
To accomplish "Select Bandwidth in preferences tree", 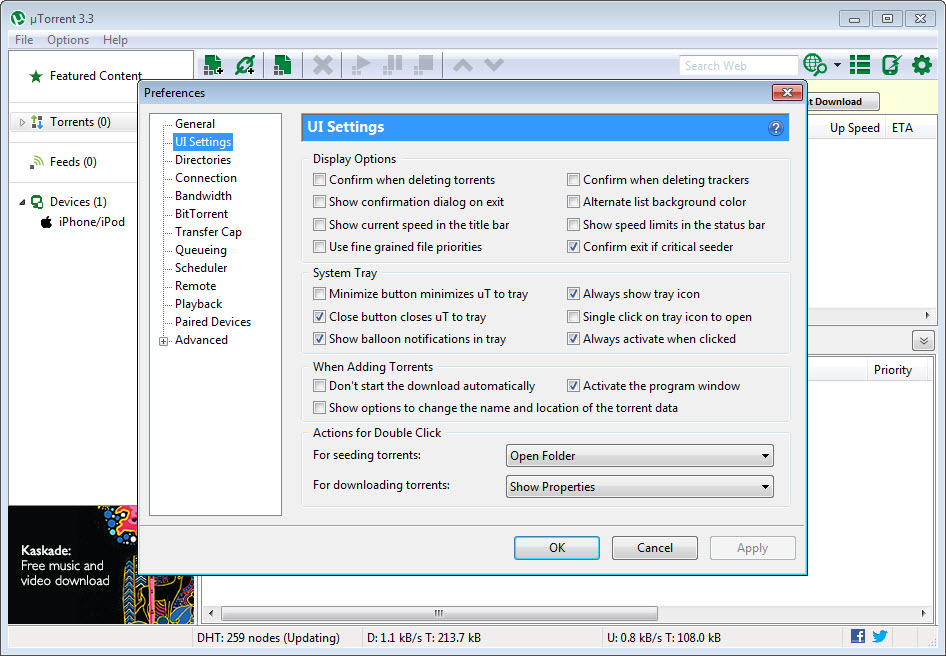I will tap(203, 196).
